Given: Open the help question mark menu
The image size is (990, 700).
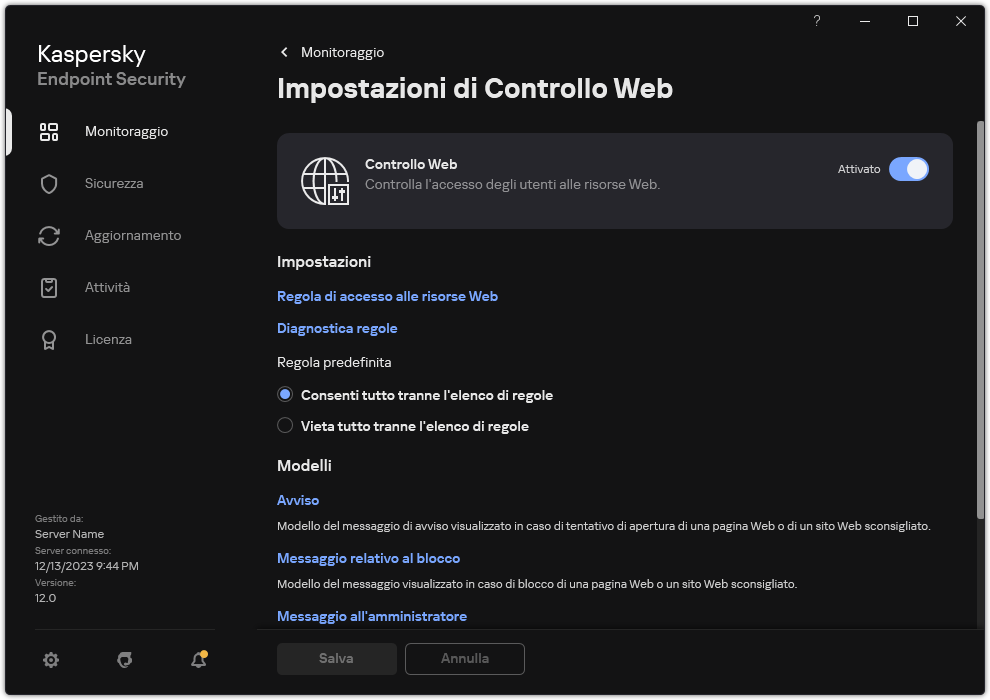Looking at the screenshot, I should pyautogui.click(x=816, y=20).
